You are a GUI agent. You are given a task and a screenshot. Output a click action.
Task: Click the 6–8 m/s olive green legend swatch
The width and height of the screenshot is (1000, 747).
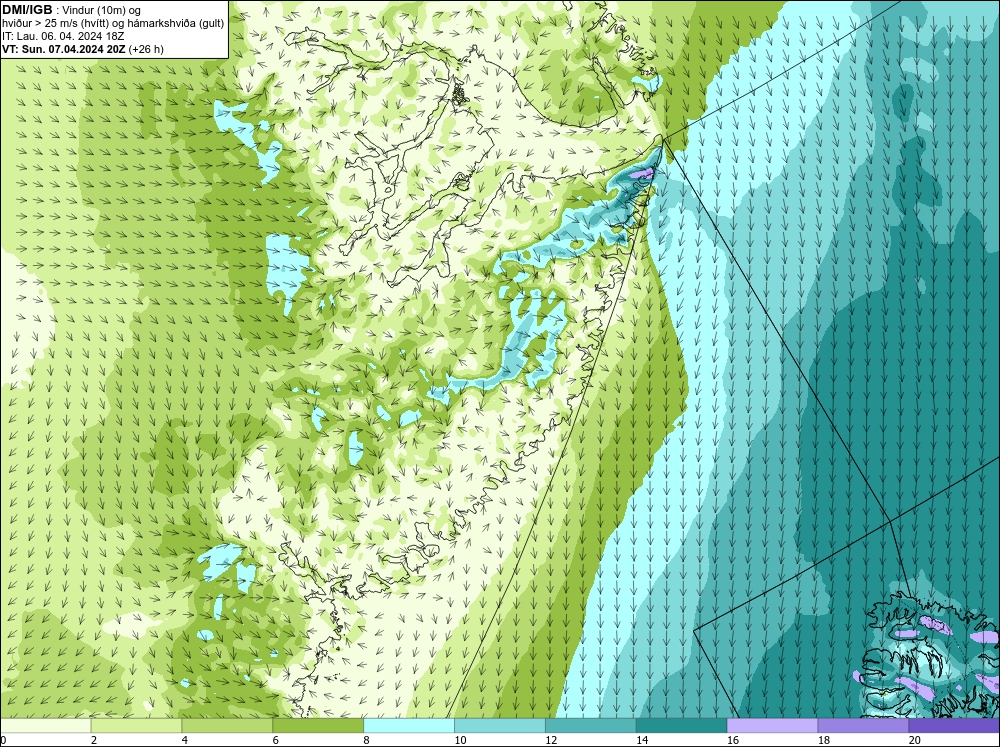click(x=318, y=726)
